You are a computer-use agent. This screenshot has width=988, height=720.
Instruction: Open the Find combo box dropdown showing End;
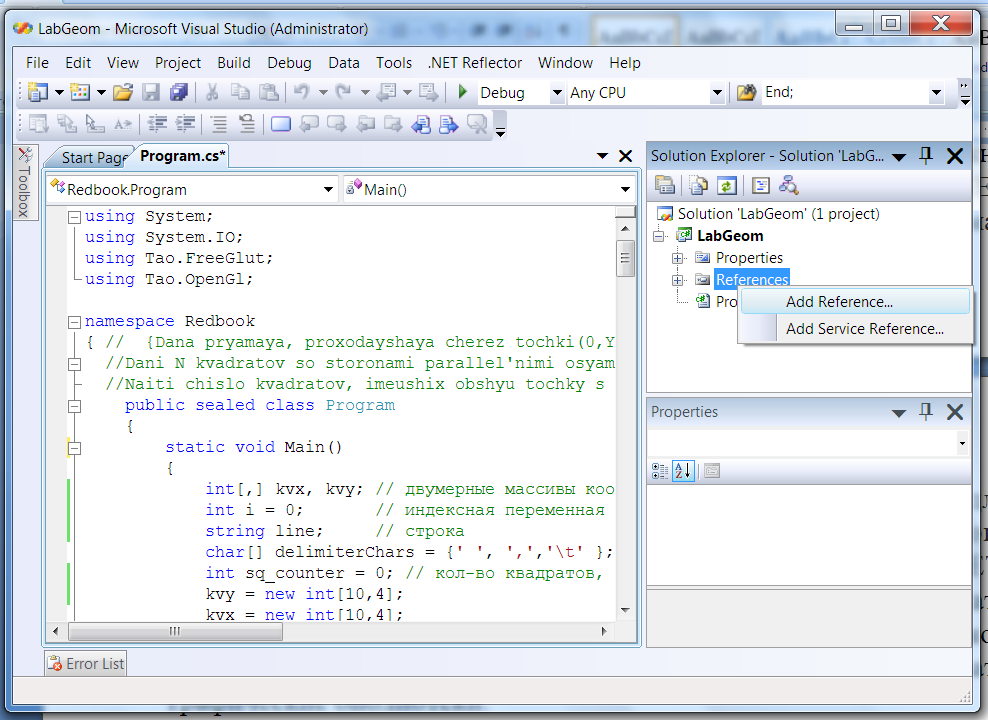tap(936, 93)
